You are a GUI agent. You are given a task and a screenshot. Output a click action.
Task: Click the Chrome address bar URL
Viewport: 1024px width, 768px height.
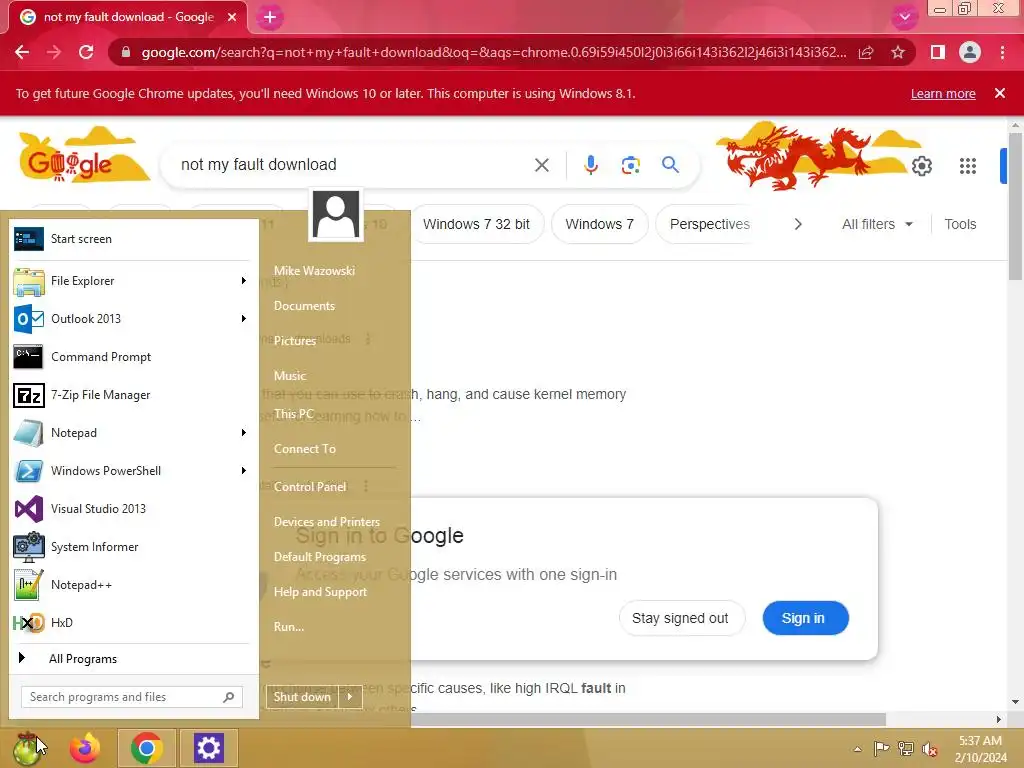point(494,52)
